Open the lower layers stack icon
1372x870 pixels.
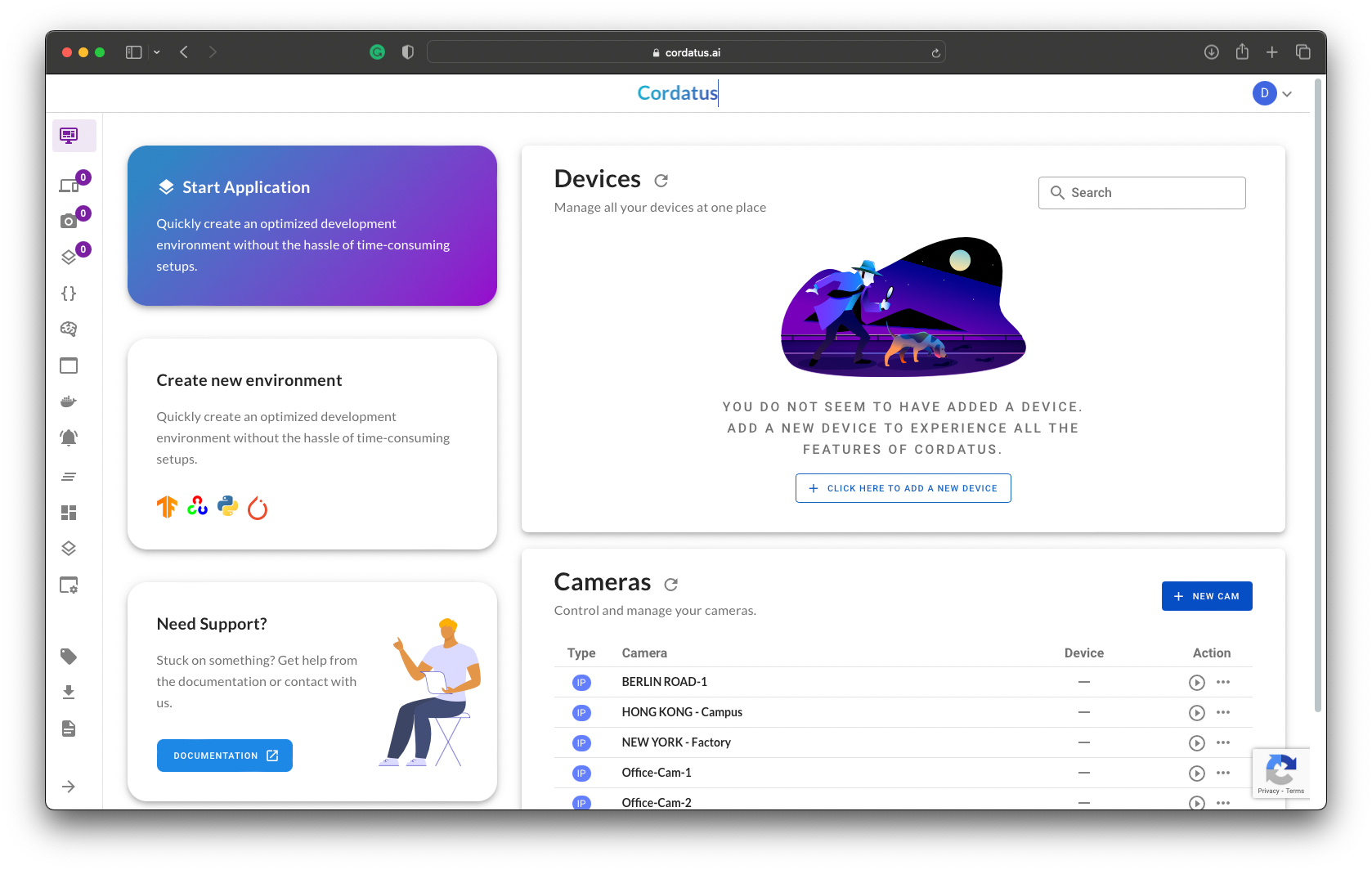point(69,548)
